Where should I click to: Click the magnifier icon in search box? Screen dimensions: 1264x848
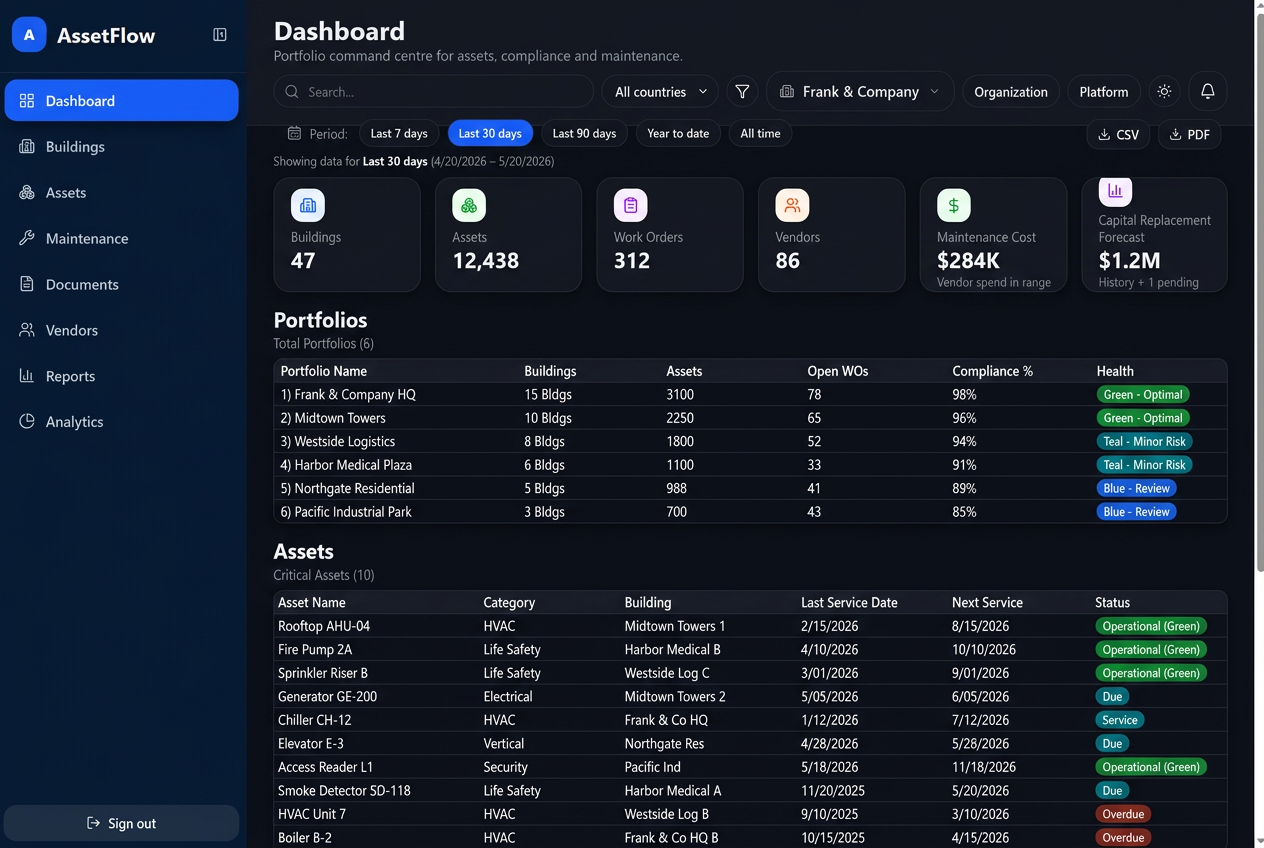(292, 92)
